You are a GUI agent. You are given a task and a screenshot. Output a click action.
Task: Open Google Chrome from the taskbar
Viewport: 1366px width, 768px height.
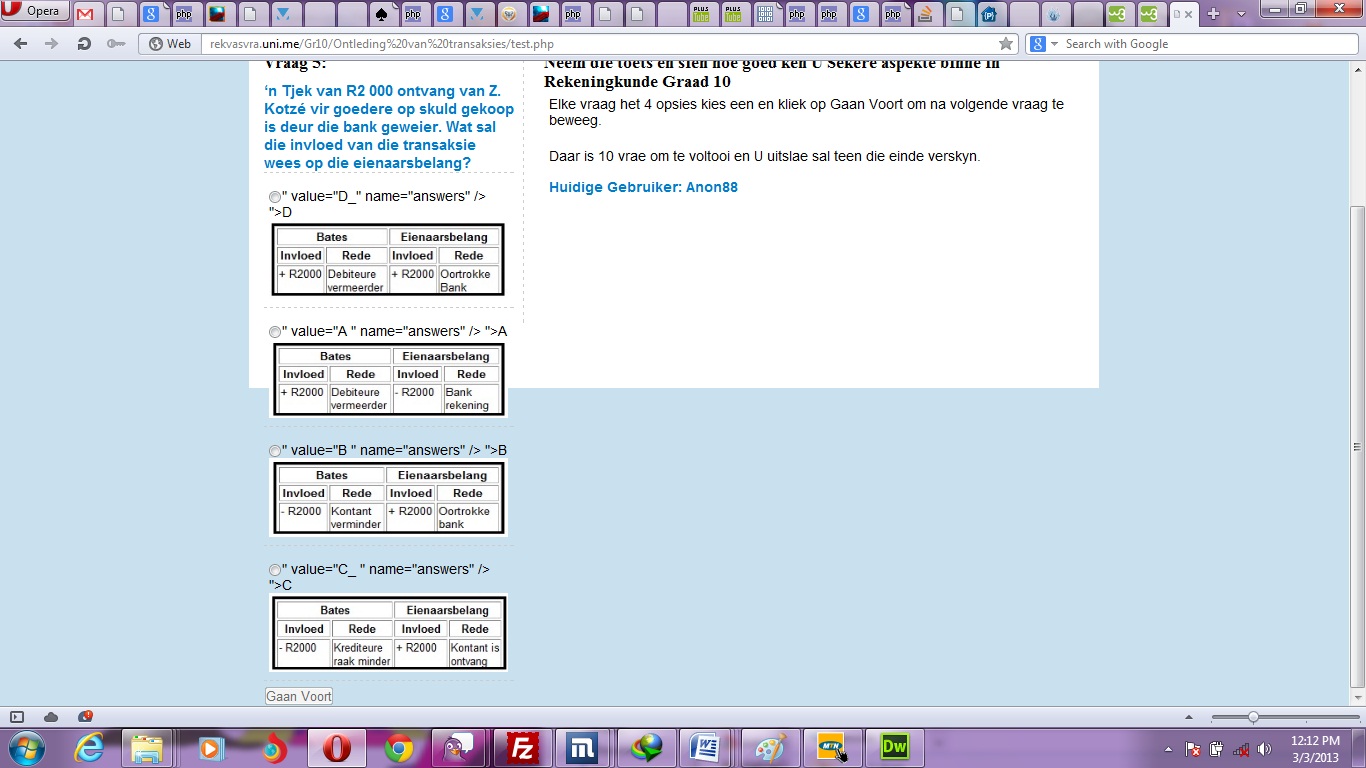click(399, 748)
